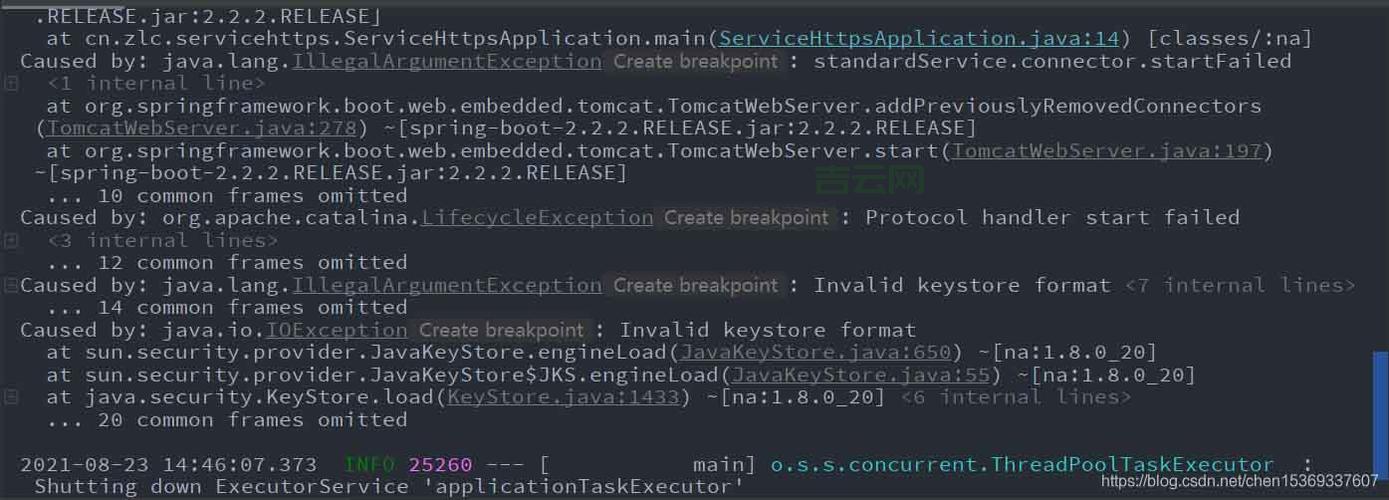Expand the folded "6 internal lines" text
This screenshot has width=1389, height=500.
click(1016, 398)
